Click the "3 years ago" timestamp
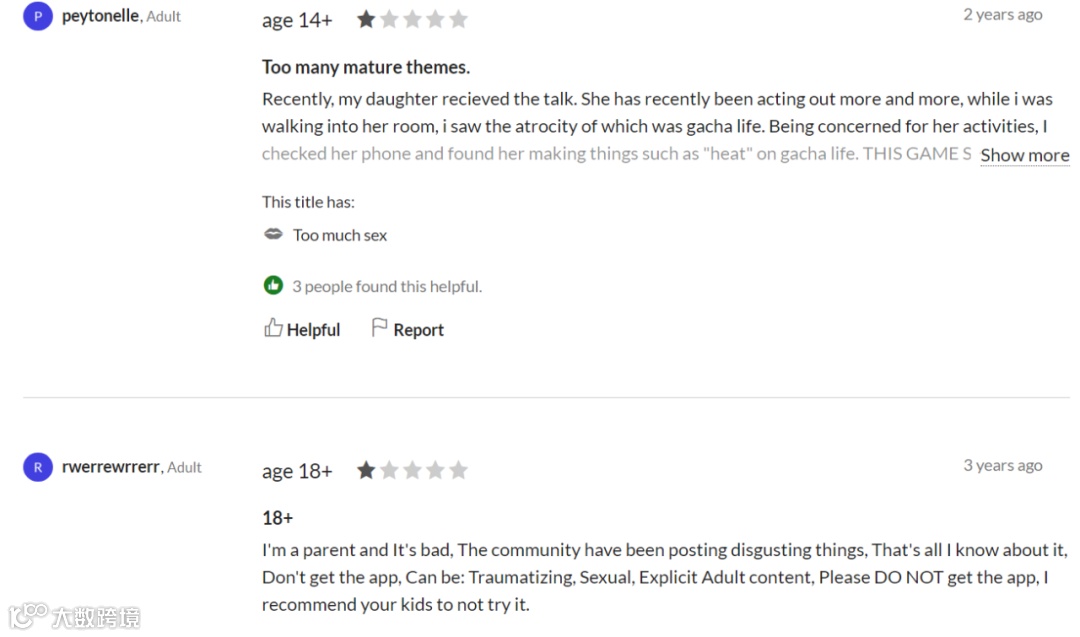The image size is (1080, 637). 1002,465
